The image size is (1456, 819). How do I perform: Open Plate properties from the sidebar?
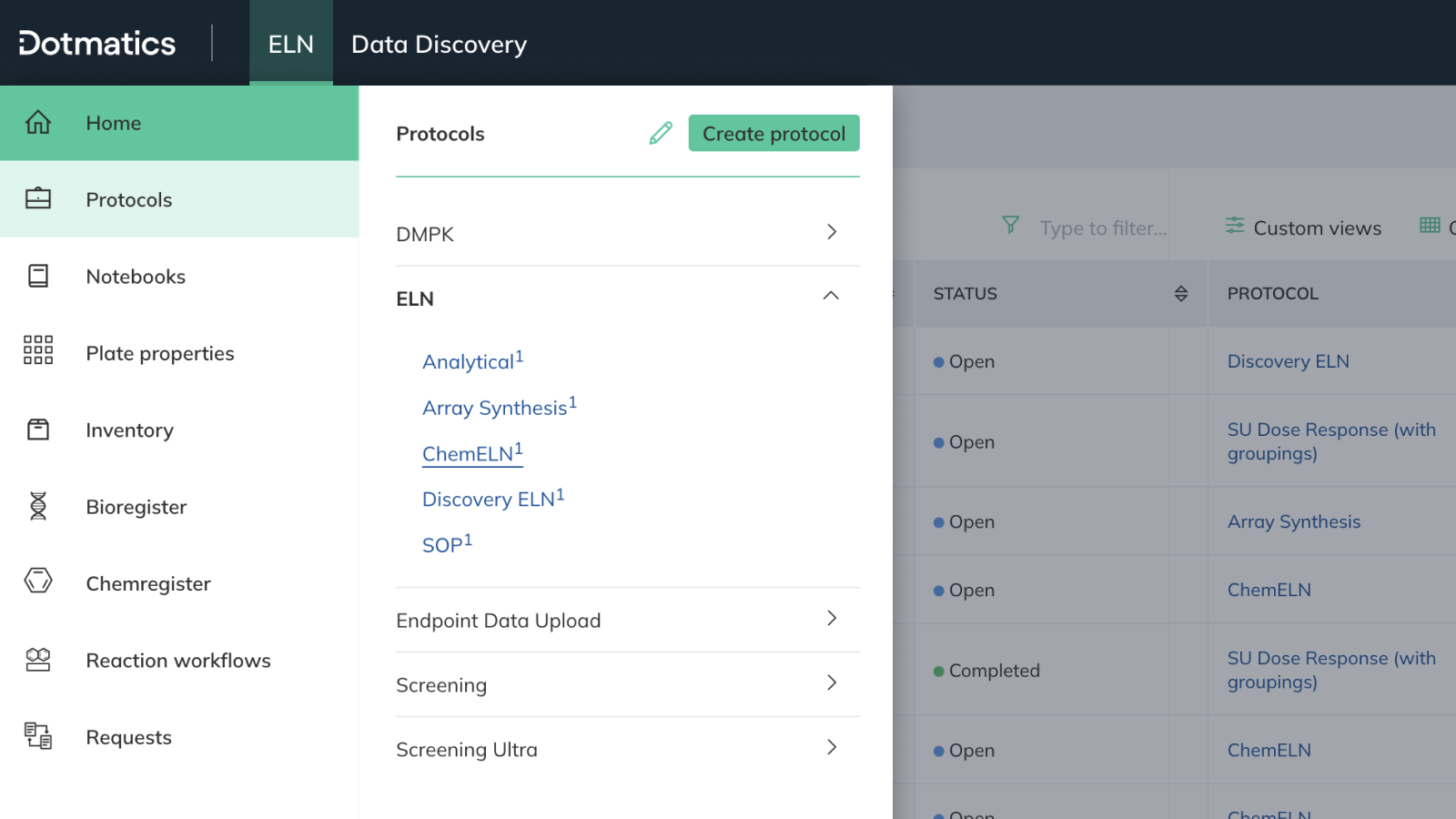coord(179,353)
